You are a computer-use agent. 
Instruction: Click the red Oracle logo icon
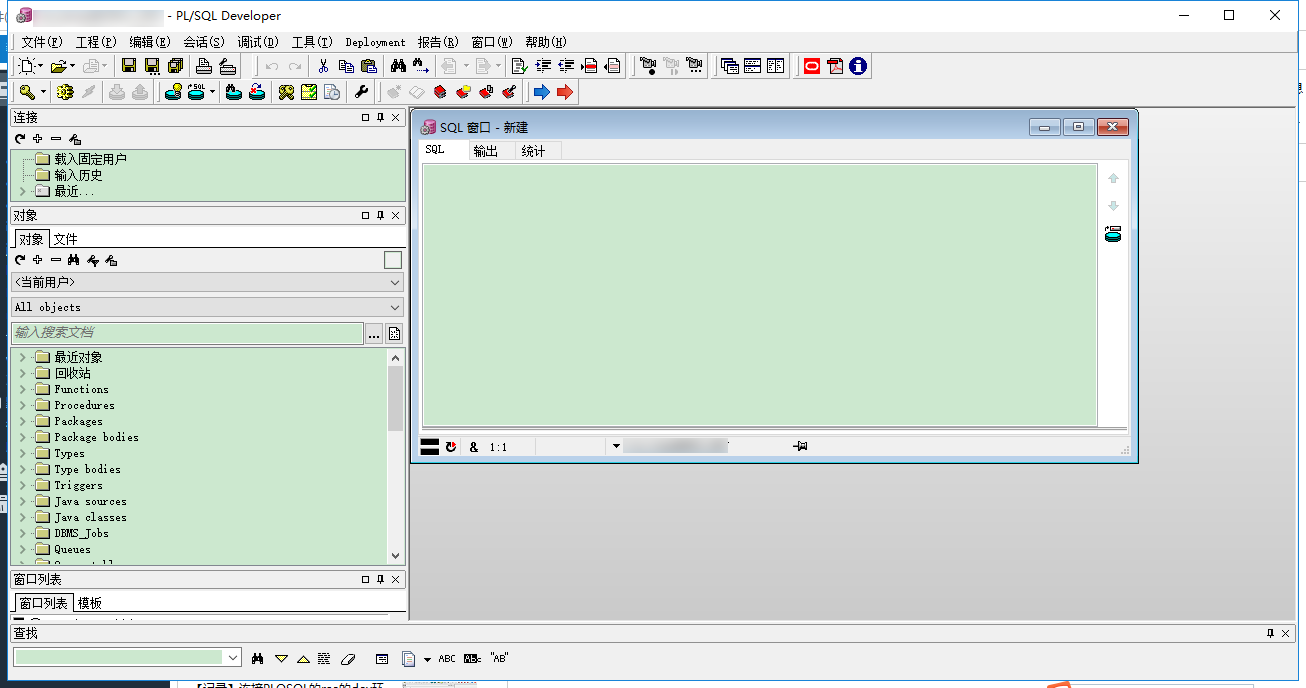(812, 66)
